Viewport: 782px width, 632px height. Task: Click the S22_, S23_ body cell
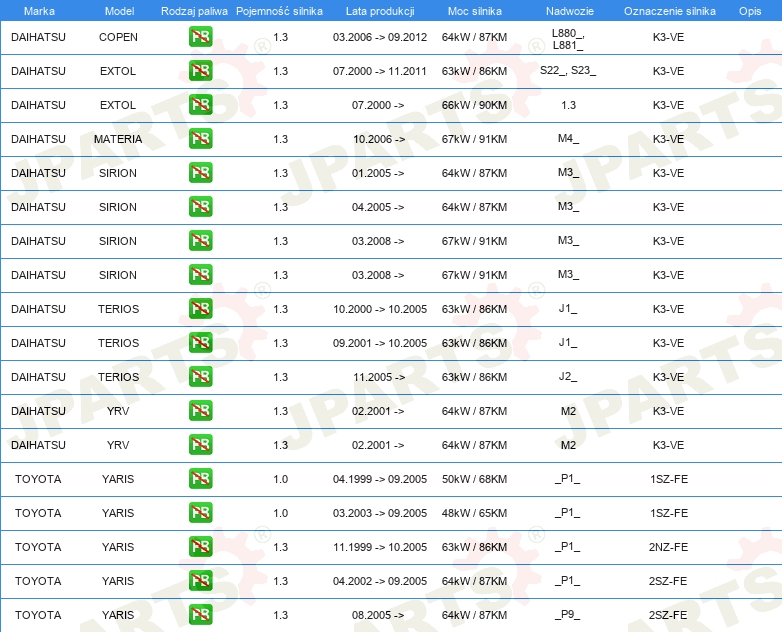point(568,70)
